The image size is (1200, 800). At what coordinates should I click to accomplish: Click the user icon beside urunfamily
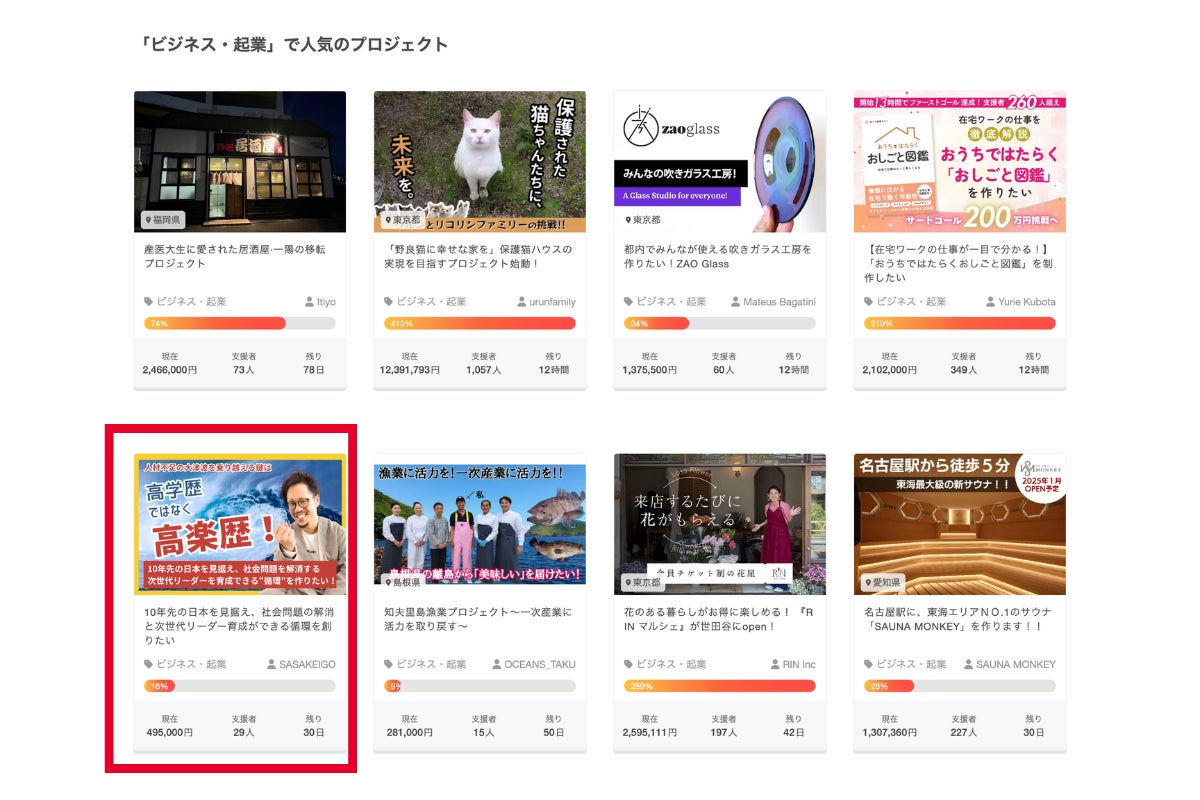click(x=522, y=301)
